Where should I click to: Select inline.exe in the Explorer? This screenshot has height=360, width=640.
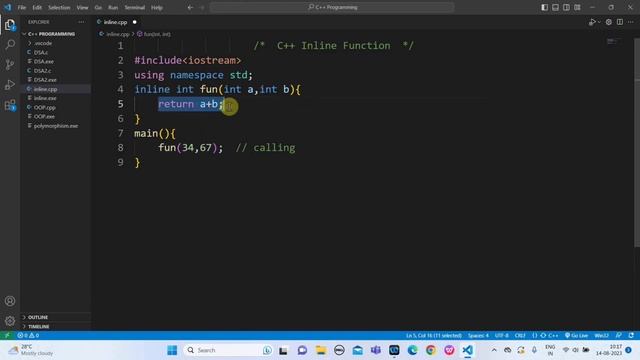point(45,98)
